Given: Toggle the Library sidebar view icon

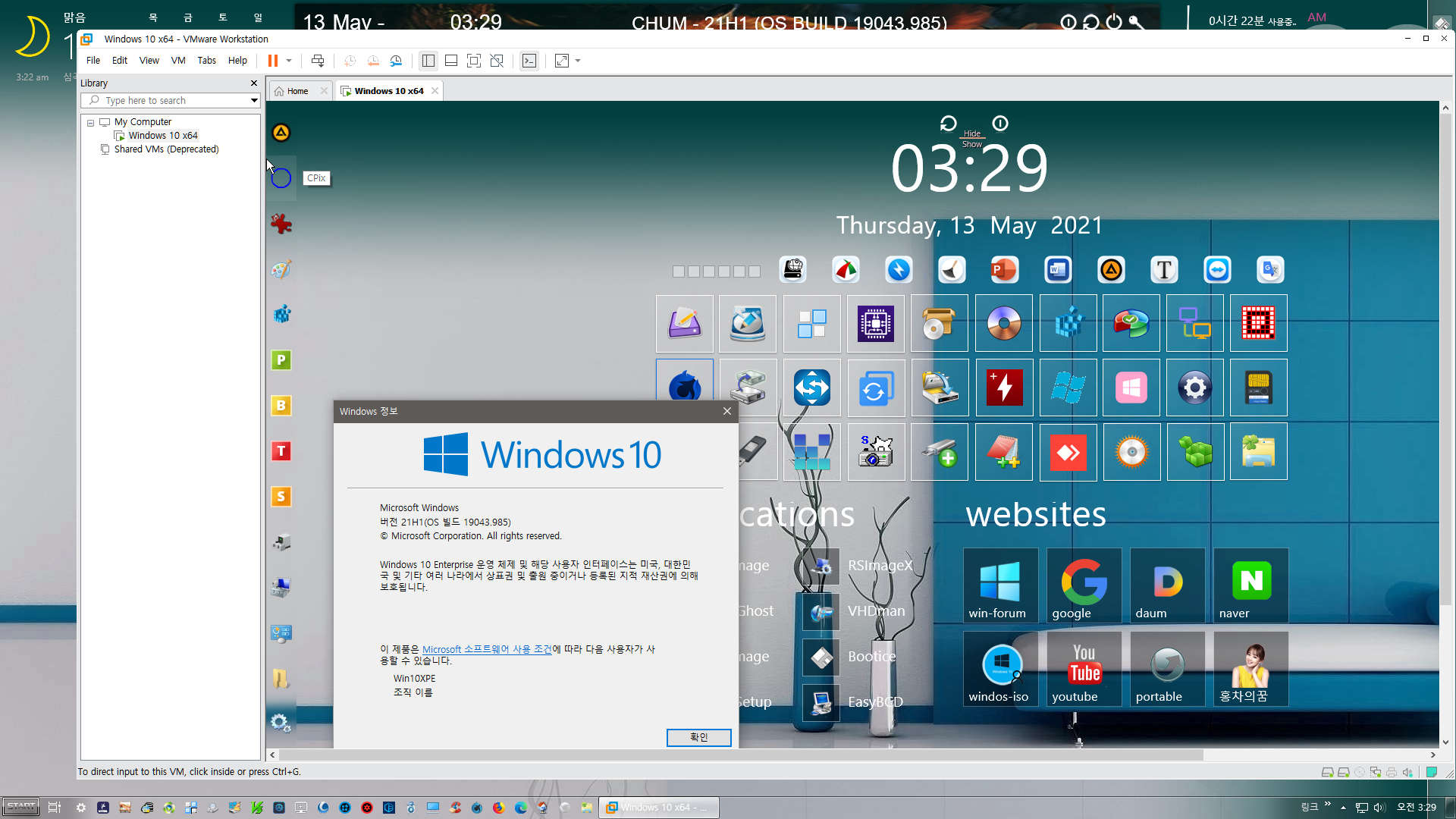Looking at the screenshot, I should click(428, 61).
